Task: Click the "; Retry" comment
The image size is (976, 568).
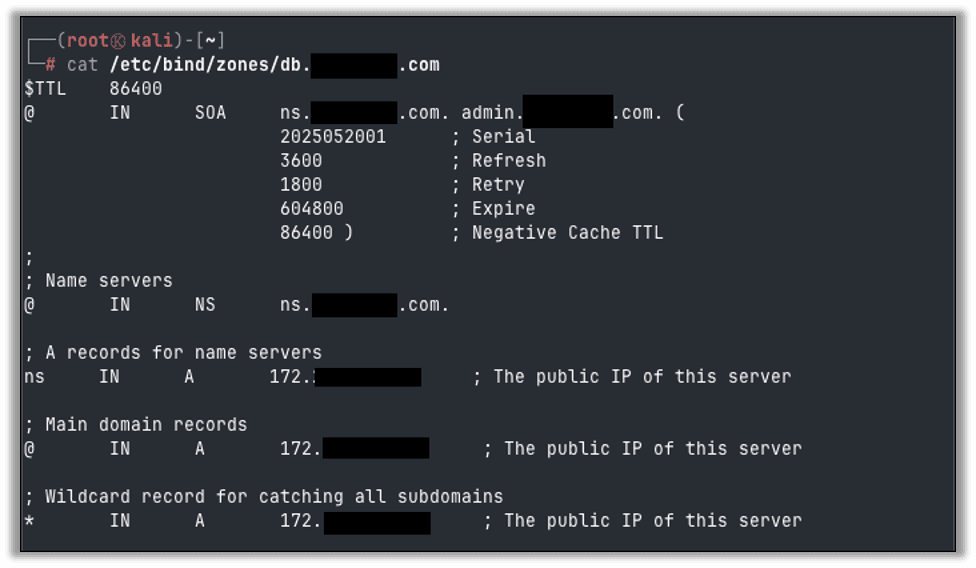Action: [x=488, y=185]
